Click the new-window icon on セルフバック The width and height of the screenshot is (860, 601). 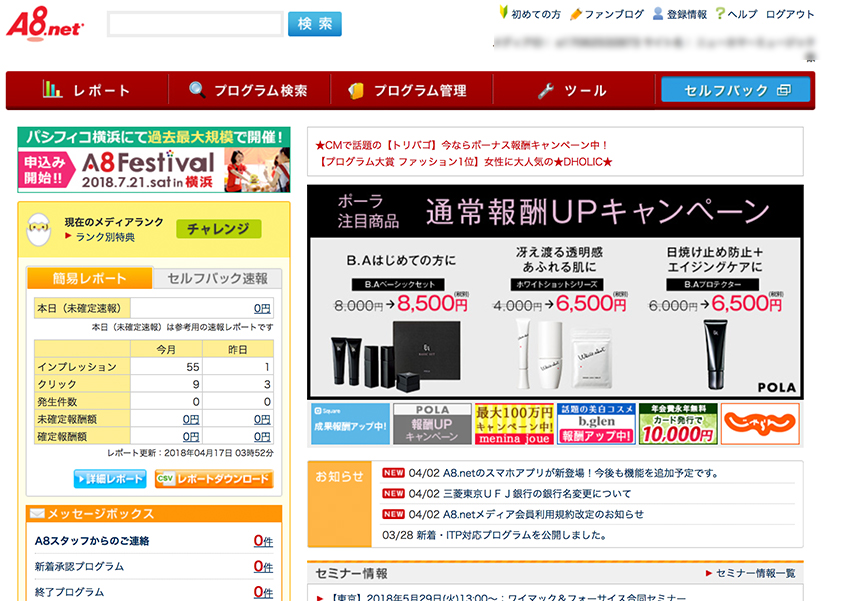tap(784, 90)
